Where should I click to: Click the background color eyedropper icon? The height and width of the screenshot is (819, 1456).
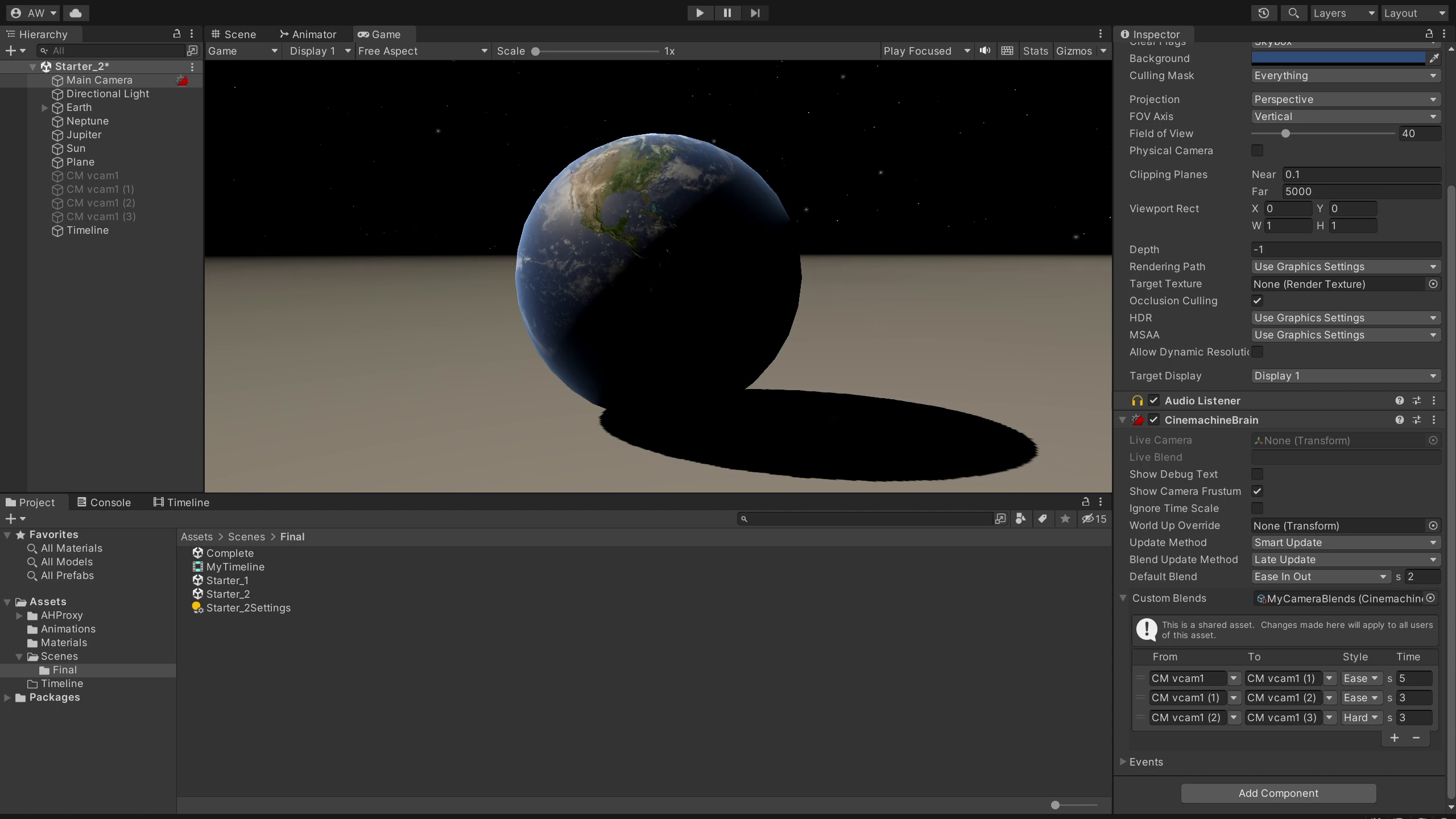[x=1434, y=58]
